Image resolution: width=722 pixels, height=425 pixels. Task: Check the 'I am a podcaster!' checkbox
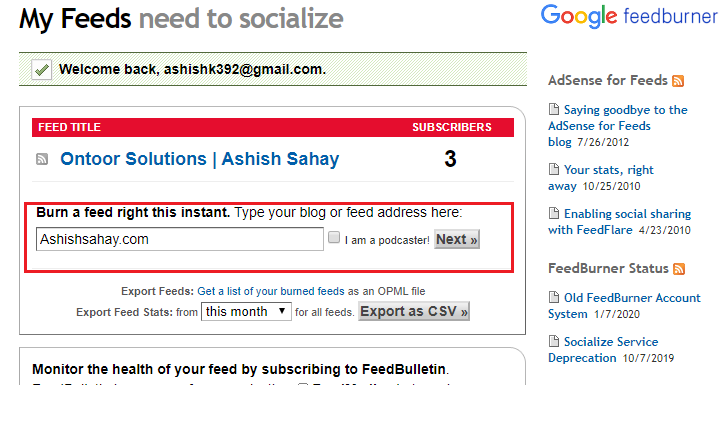click(334, 239)
